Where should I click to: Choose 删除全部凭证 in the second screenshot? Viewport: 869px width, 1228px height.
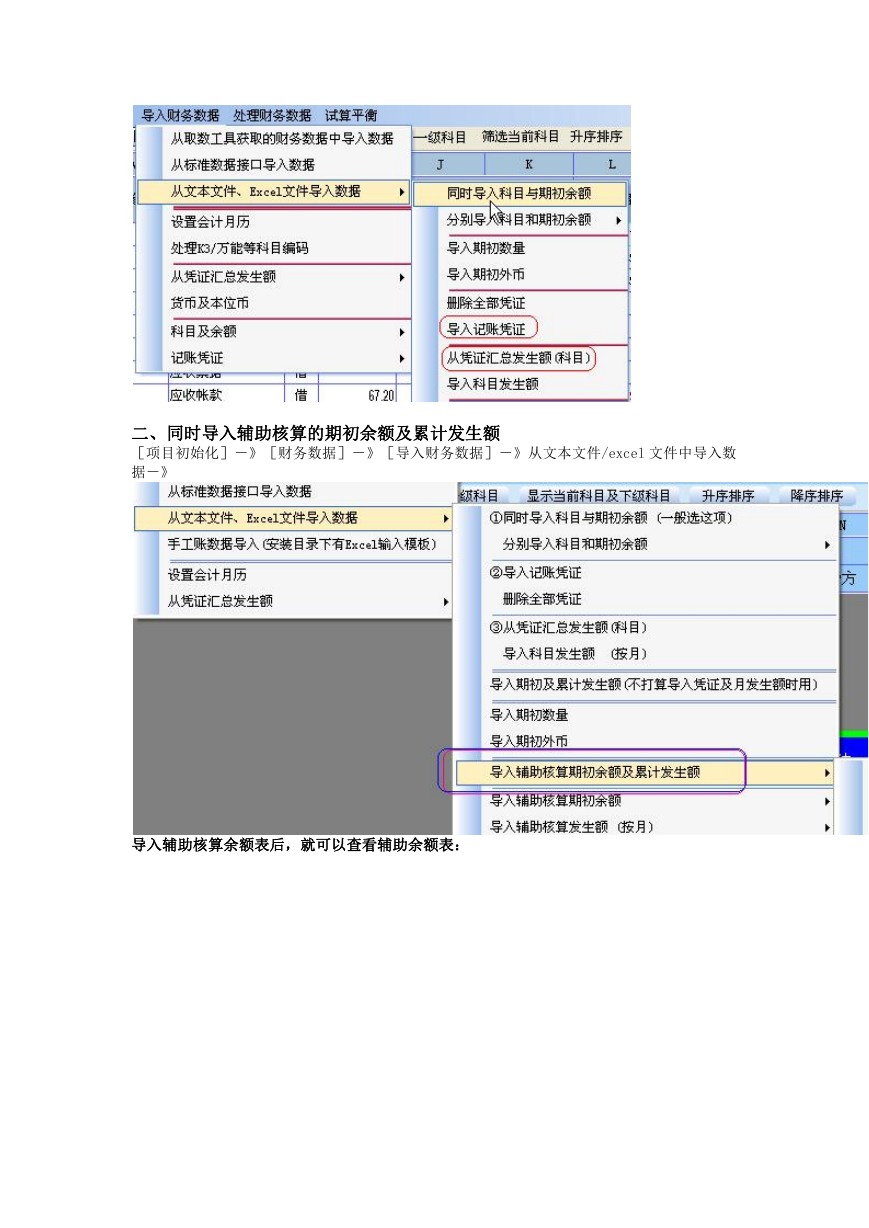pyautogui.click(x=647, y=599)
